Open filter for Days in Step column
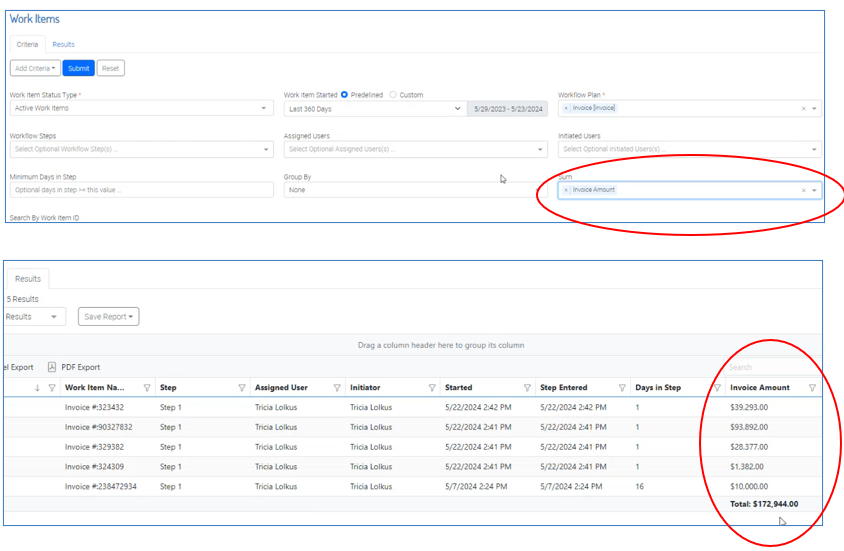Screen dimensions: 844x551 click(x=717, y=387)
